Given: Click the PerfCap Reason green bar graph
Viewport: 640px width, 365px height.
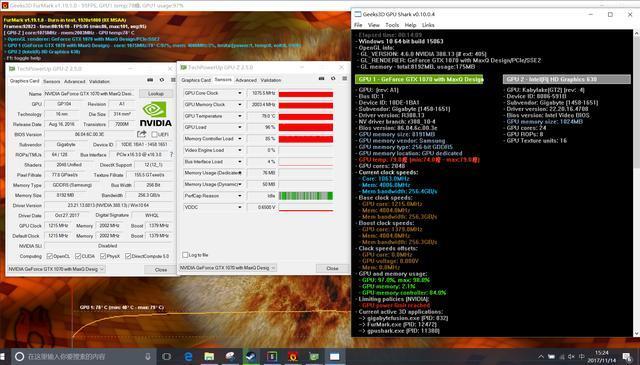Looking at the screenshot, I should click(306, 196).
